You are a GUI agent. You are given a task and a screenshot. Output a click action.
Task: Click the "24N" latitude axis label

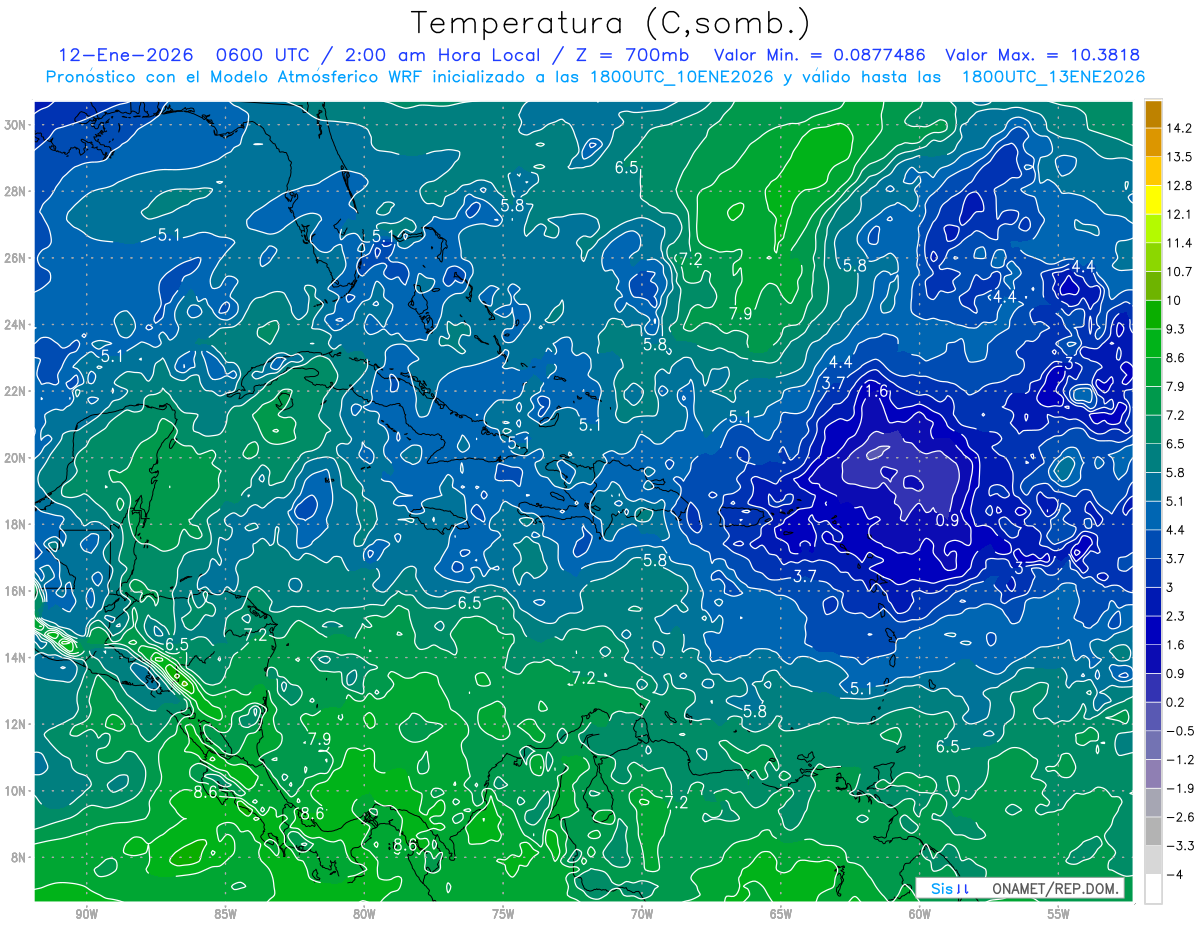[x=14, y=325]
